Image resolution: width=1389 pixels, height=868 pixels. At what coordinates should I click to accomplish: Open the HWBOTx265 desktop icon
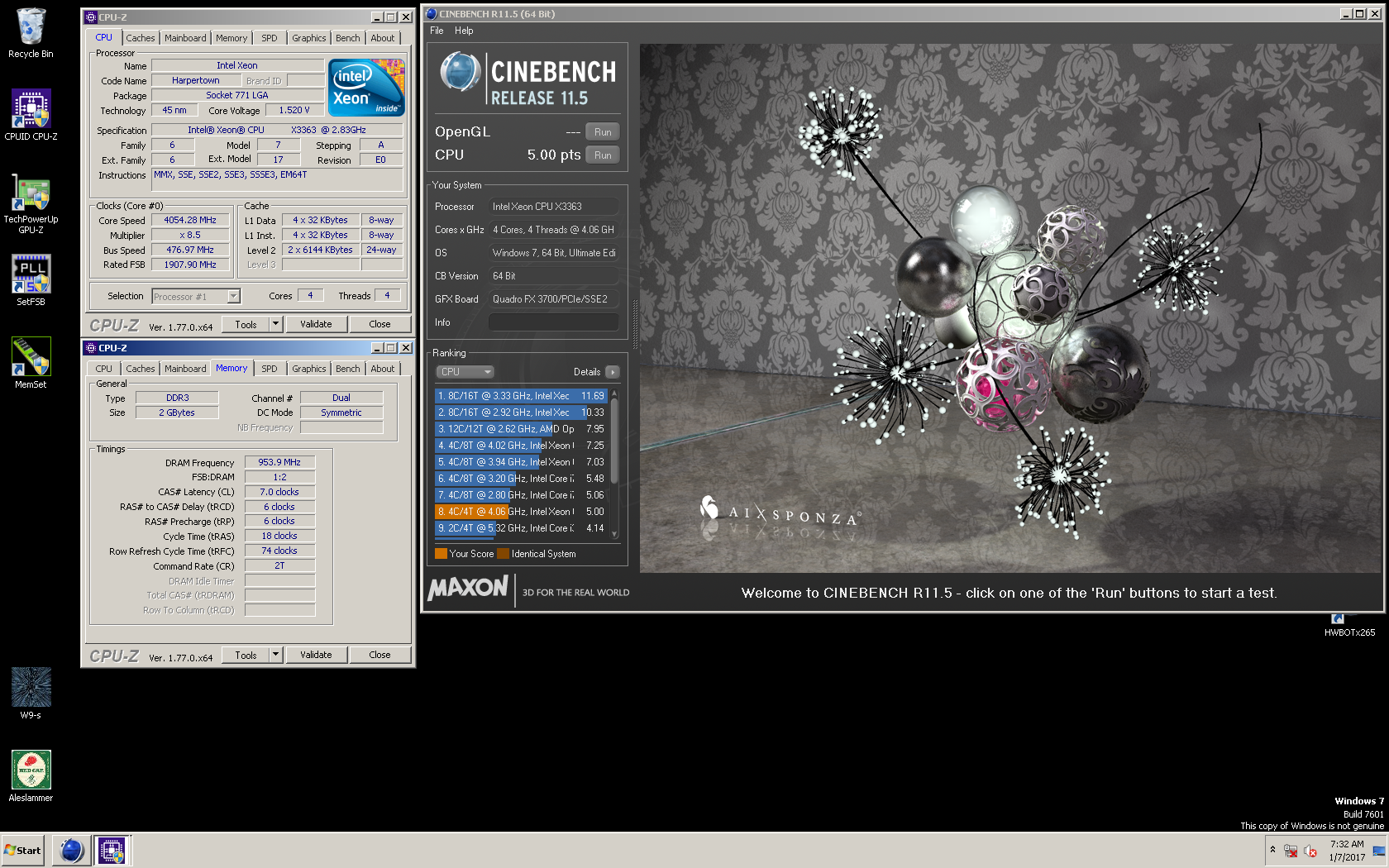tap(1349, 626)
